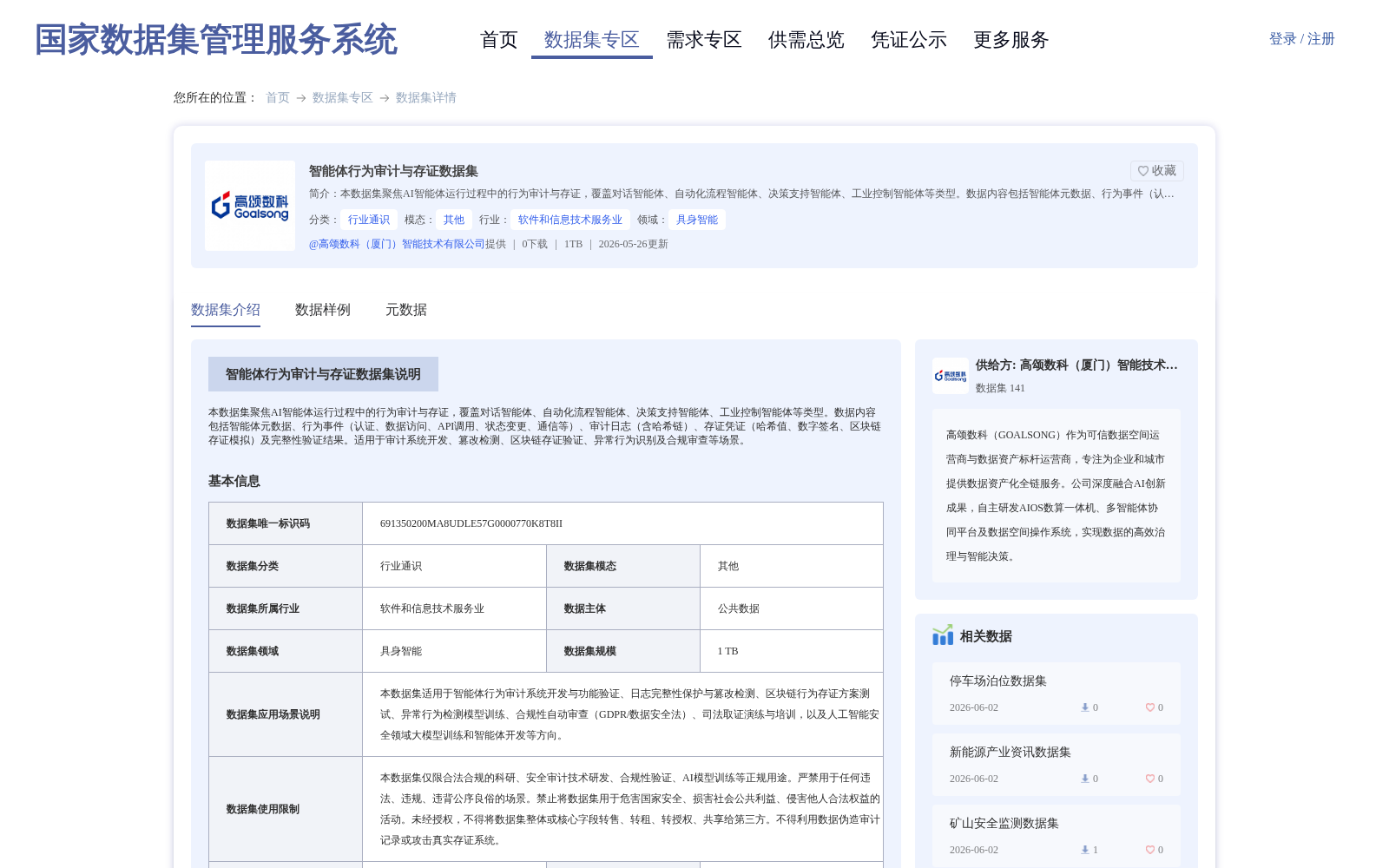The width and height of the screenshot is (1389, 868).
Task: Click download icon for 新能源产业资讯数据集
Action: [1085, 779]
